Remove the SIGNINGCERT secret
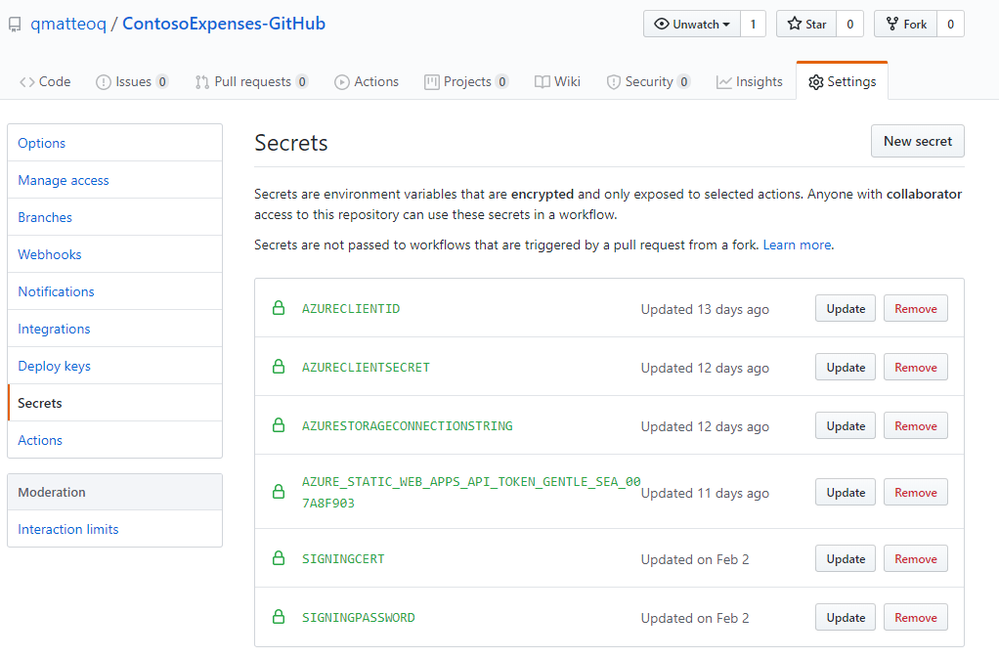The image size is (999, 664). 916,559
